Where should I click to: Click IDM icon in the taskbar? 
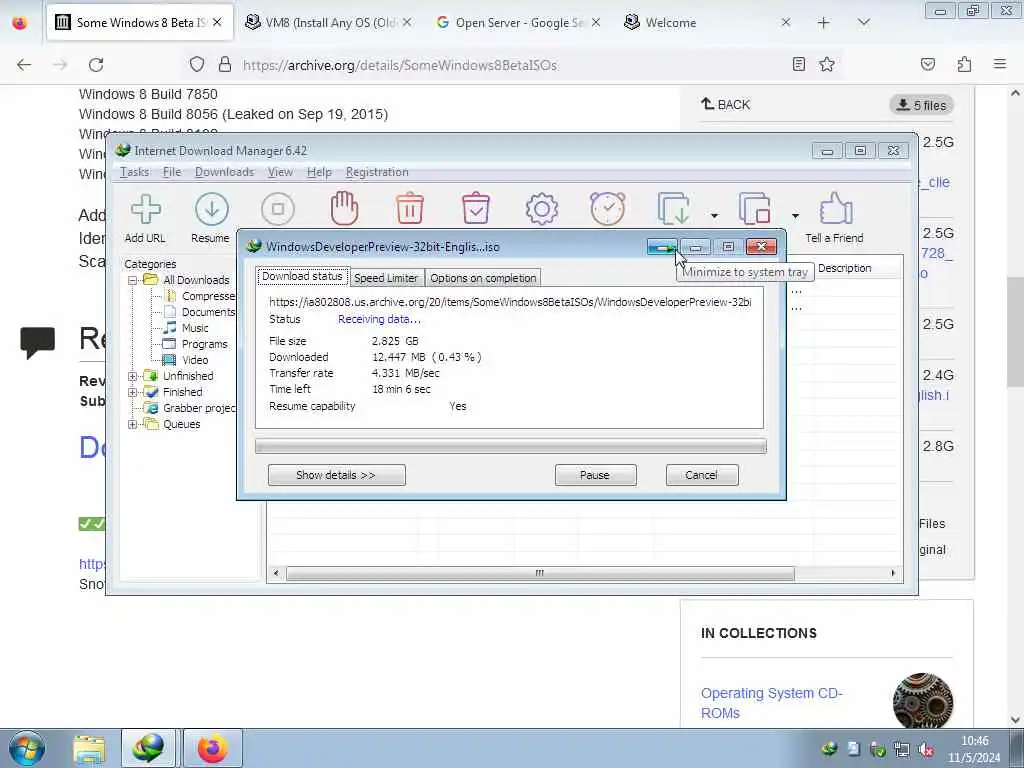coord(148,749)
